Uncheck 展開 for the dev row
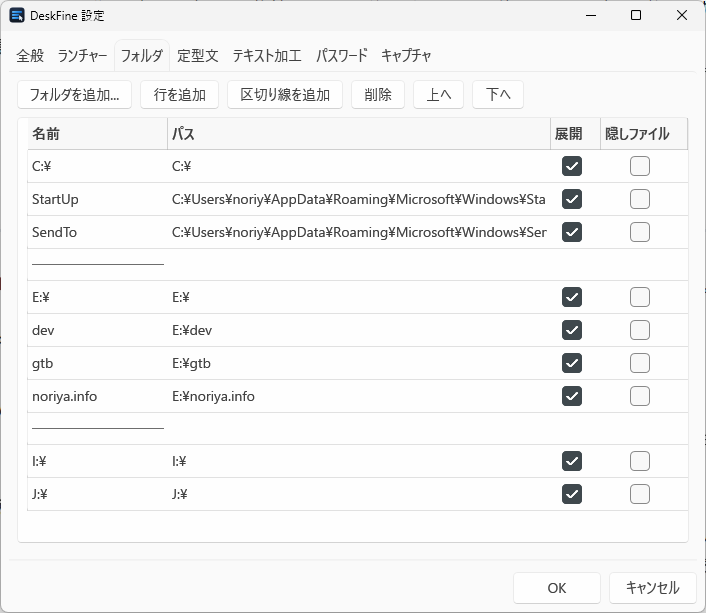 [x=572, y=330]
